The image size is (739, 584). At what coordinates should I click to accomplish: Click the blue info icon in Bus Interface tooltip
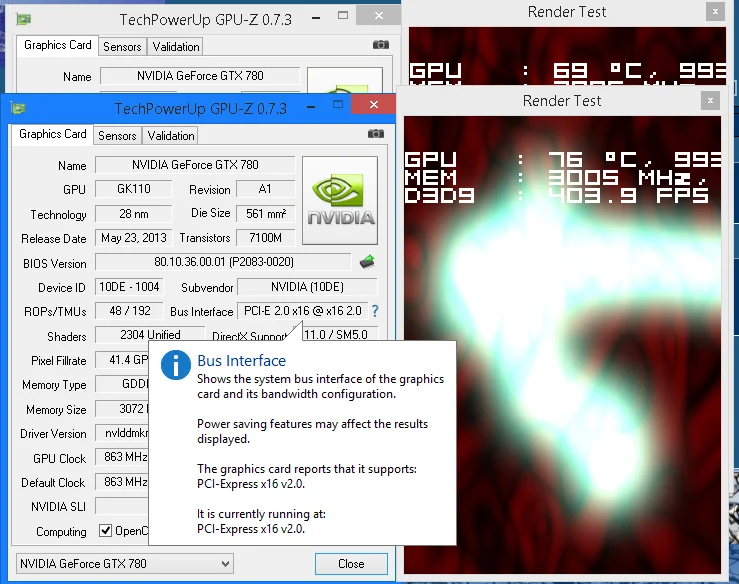[x=175, y=364]
